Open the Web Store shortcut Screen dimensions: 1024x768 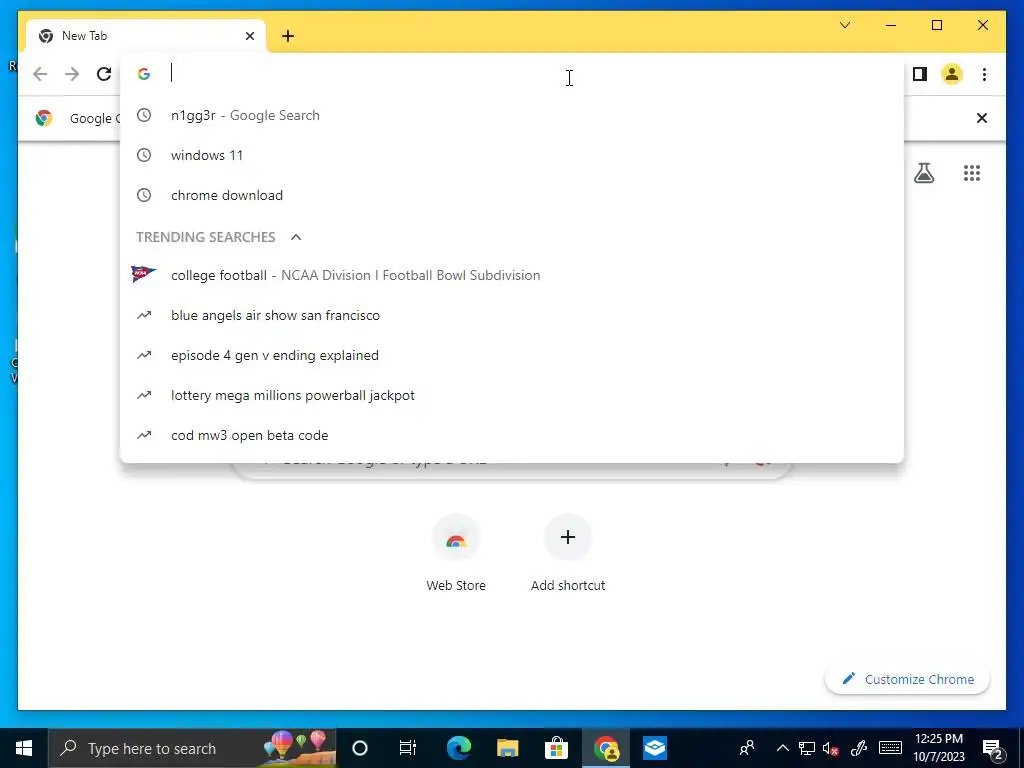click(x=456, y=554)
